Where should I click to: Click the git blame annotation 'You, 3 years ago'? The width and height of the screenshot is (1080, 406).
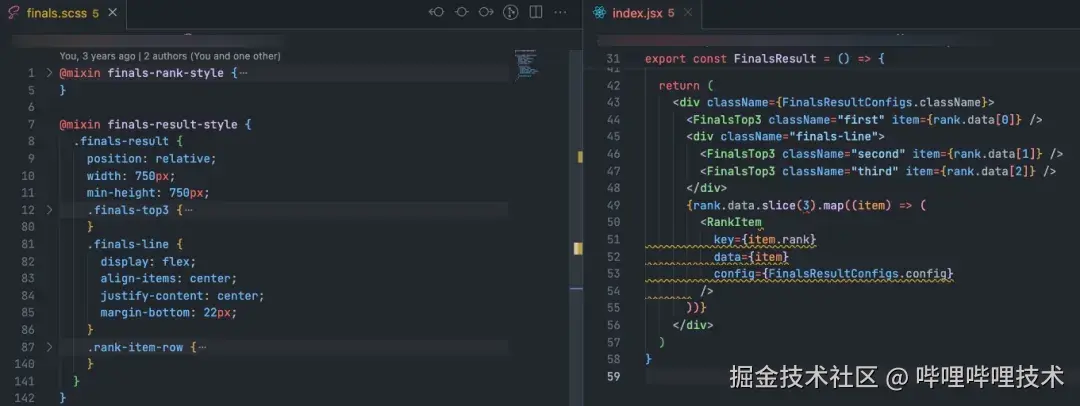97,56
